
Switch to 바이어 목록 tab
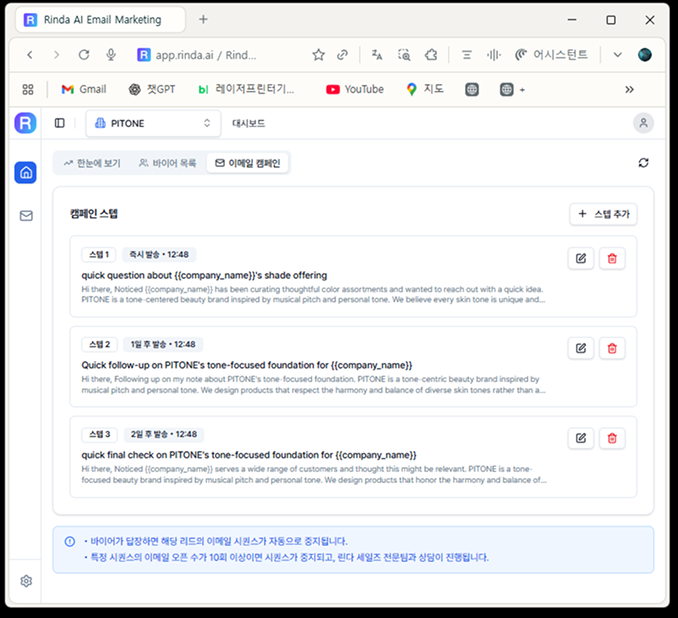(168, 163)
